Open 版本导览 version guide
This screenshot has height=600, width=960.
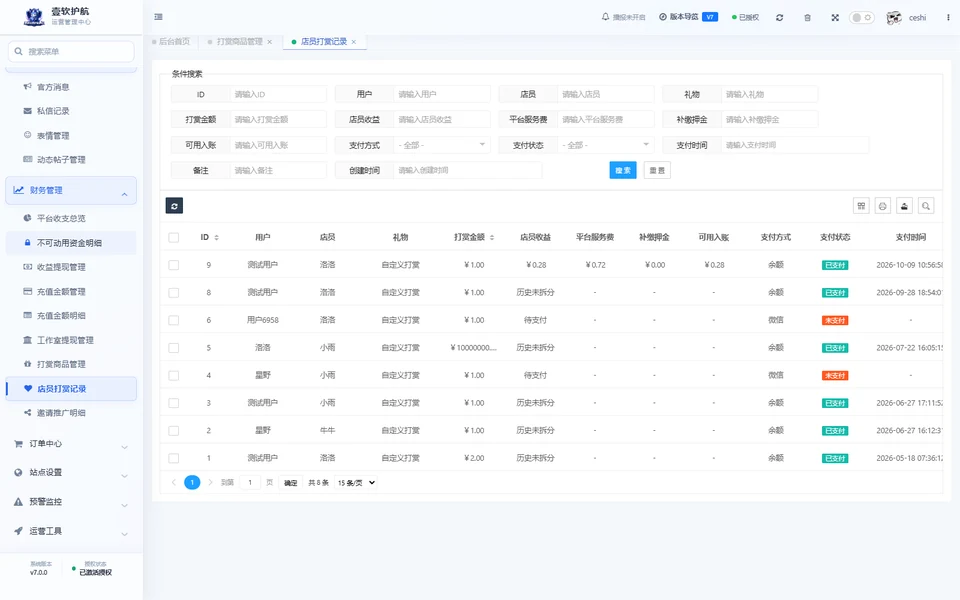pos(688,17)
